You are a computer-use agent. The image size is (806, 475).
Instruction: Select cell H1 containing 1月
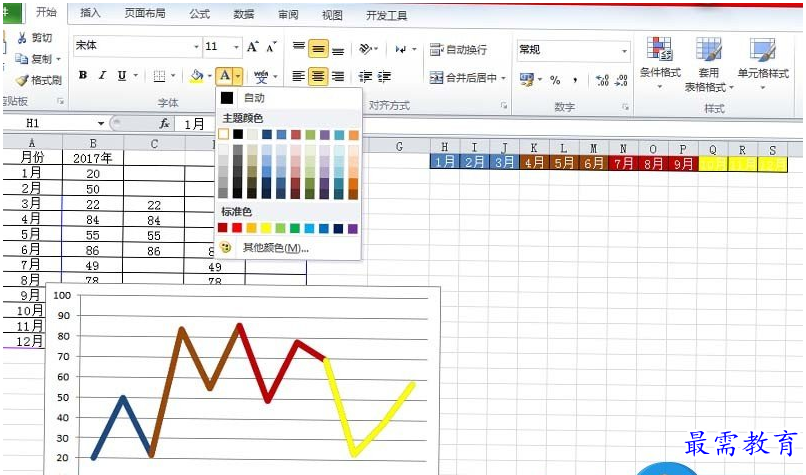click(x=445, y=162)
